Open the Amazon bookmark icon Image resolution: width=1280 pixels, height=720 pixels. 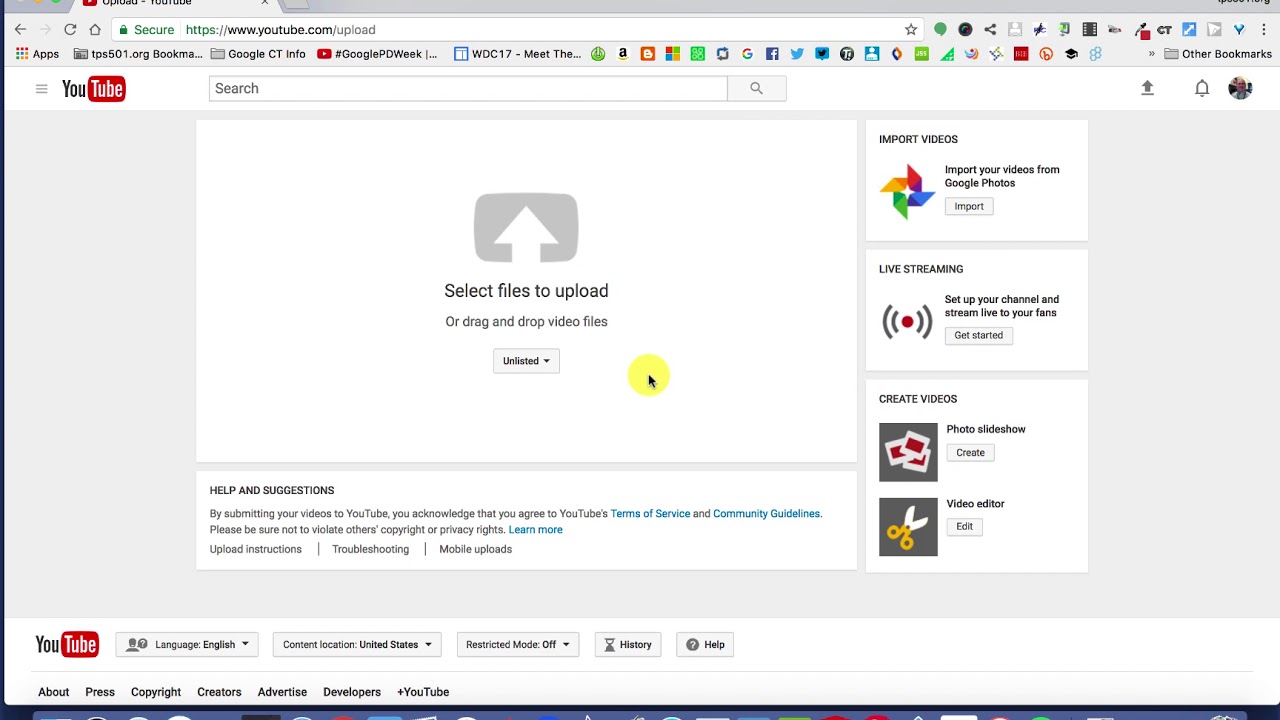622,54
